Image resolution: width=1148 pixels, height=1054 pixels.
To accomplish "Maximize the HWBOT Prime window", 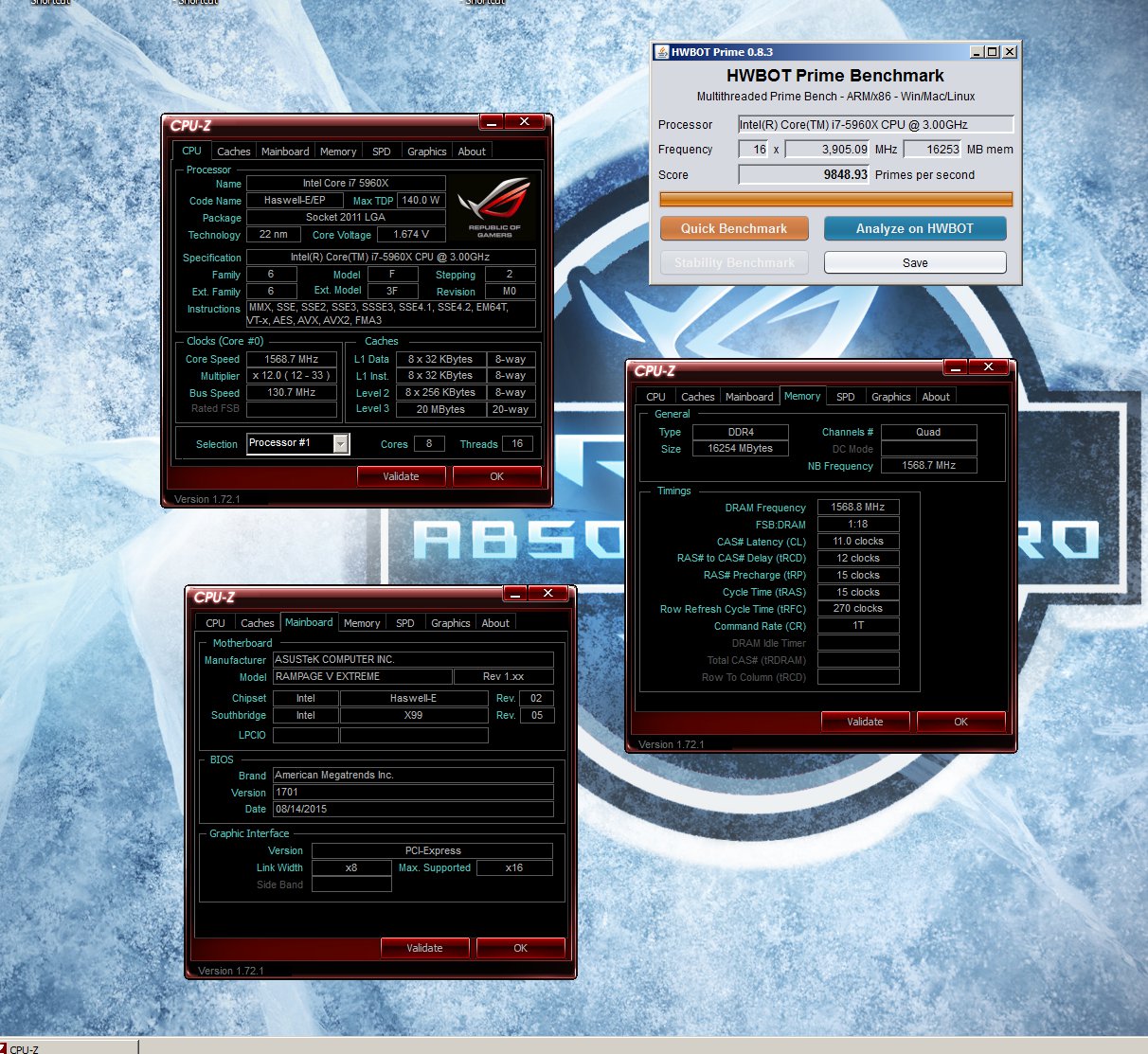I will click(993, 52).
